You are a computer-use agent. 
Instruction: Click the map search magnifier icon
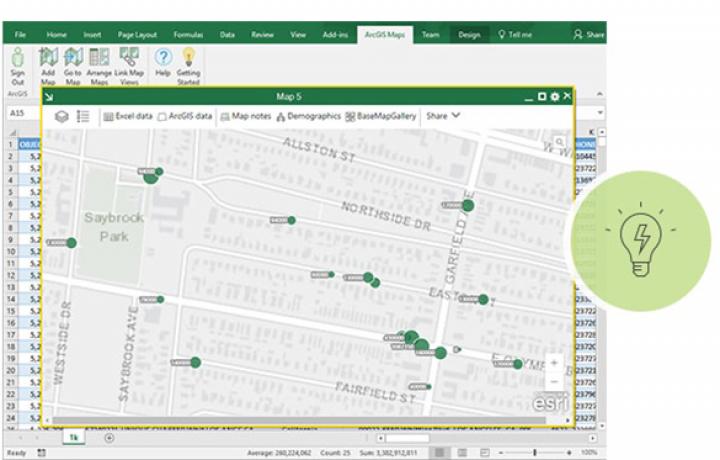coord(559,142)
